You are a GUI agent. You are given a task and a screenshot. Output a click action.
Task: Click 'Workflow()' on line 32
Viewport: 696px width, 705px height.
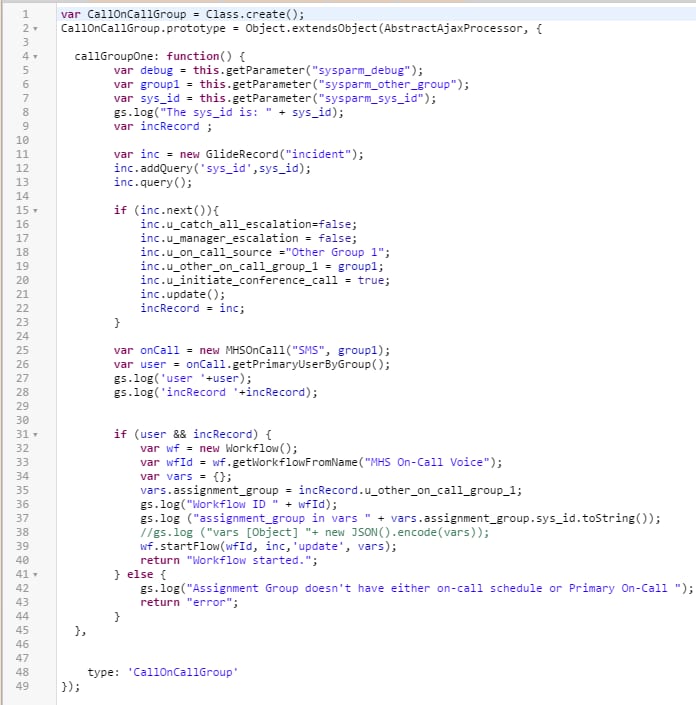coord(259,448)
